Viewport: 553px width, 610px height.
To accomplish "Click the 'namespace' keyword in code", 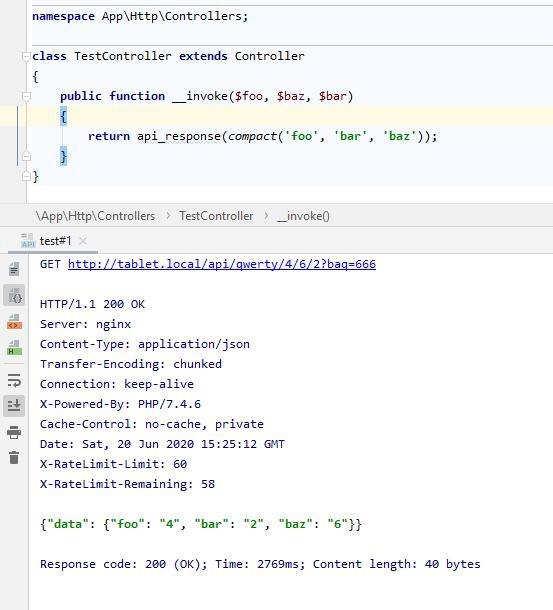I will point(63,16).
